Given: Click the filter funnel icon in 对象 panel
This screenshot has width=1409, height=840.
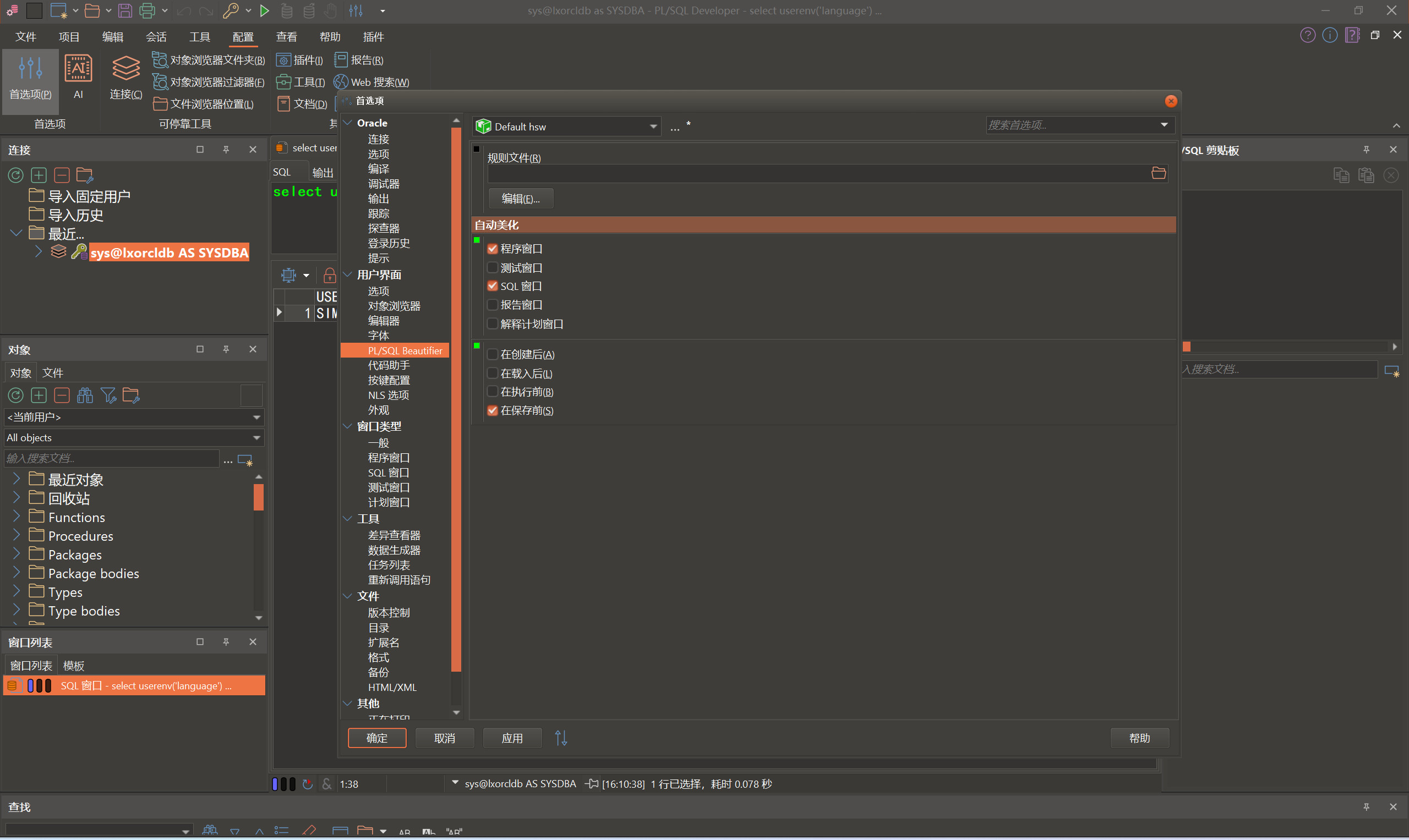Looking at the screenshot, I should coord(107,395).
